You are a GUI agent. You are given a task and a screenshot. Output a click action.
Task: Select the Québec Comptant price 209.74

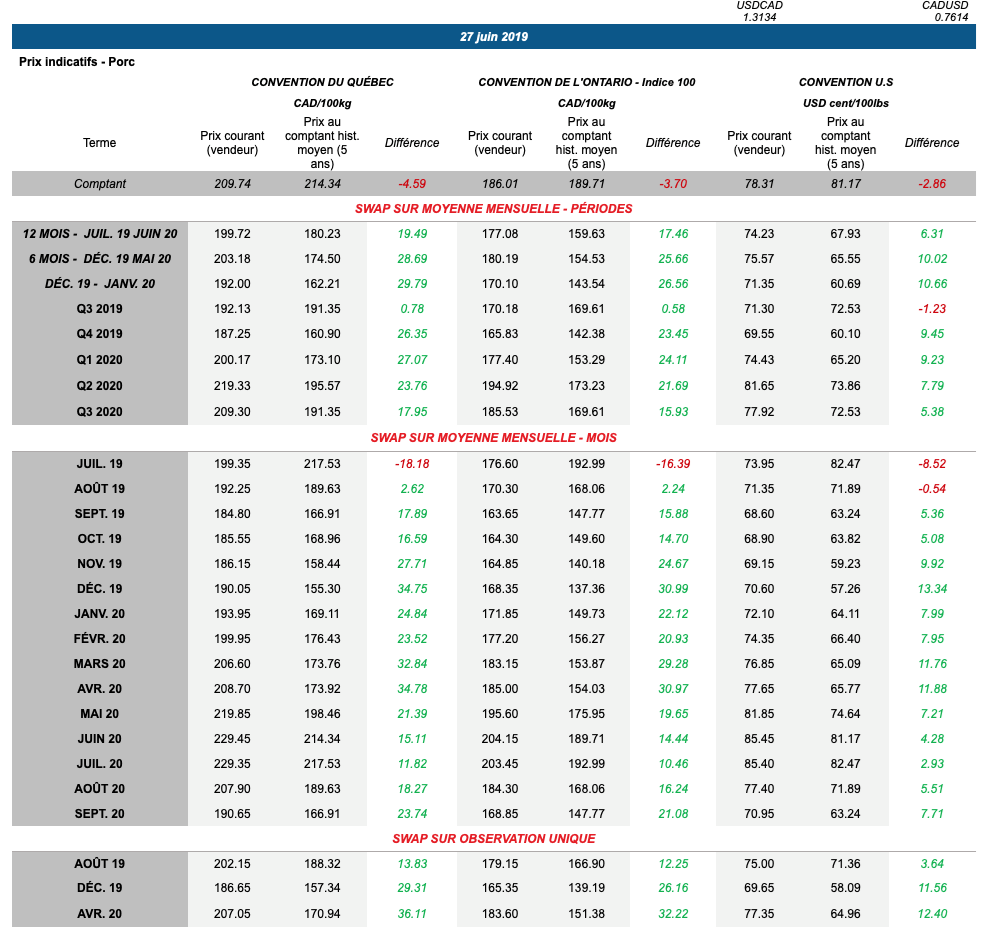(232, 184)
